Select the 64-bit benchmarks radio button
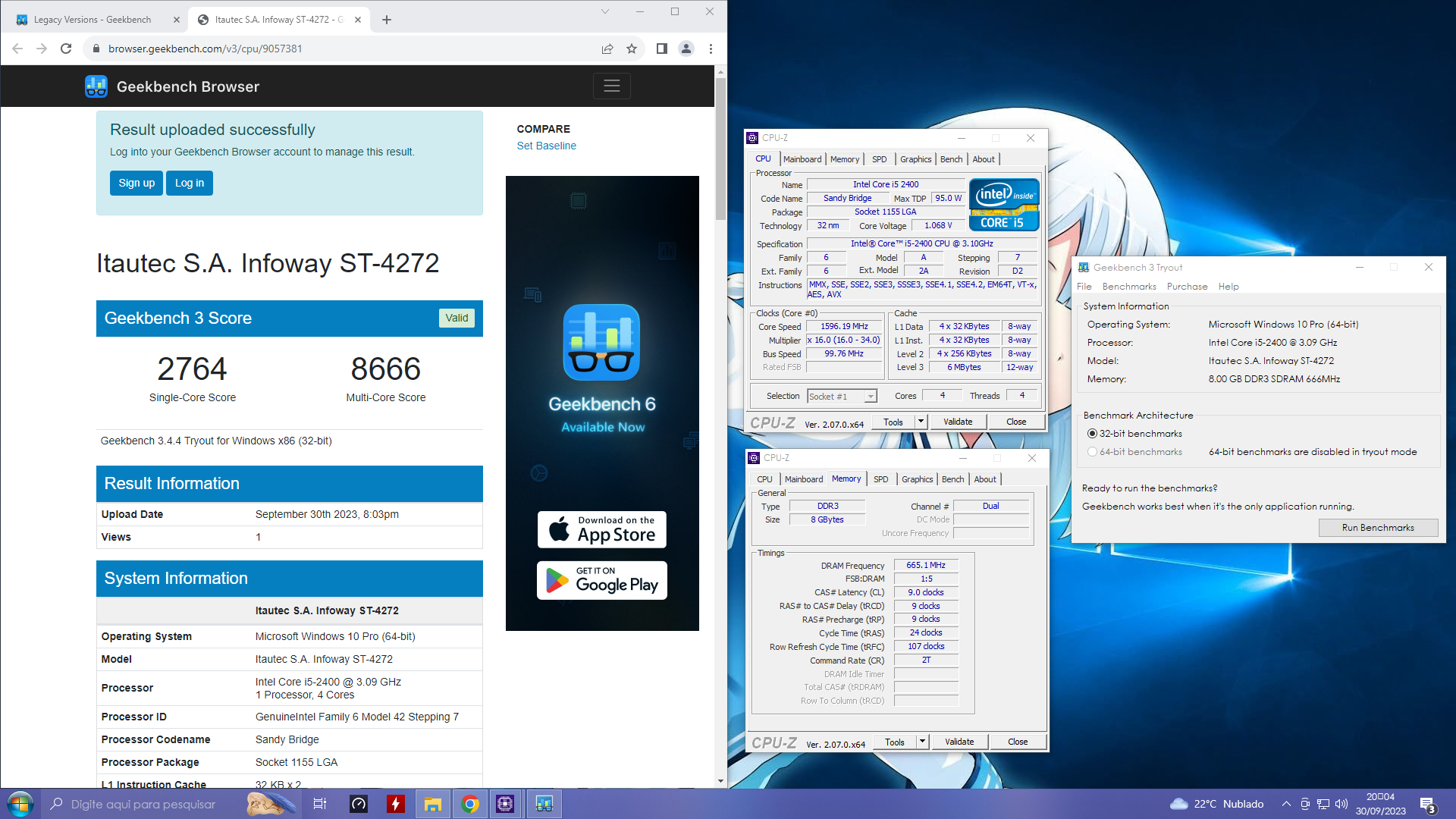This screenshot has height=819, width=1456. click(x=1092, y=452)
